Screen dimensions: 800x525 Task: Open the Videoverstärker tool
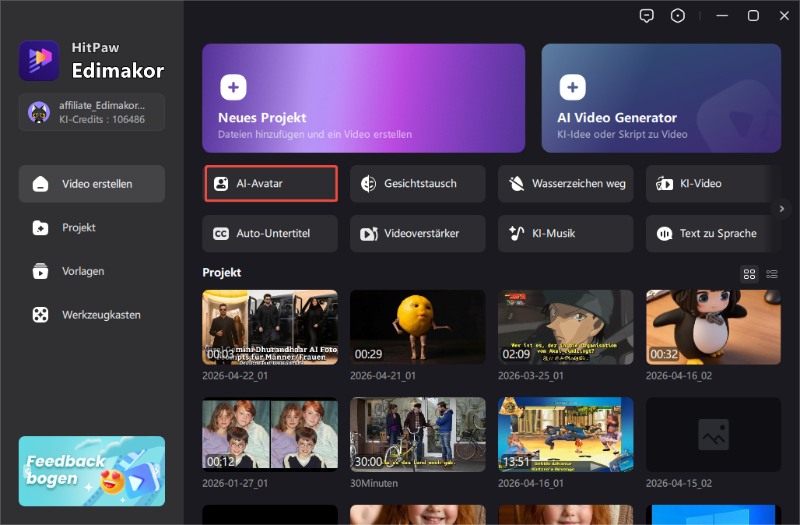[x=418, y=234]
